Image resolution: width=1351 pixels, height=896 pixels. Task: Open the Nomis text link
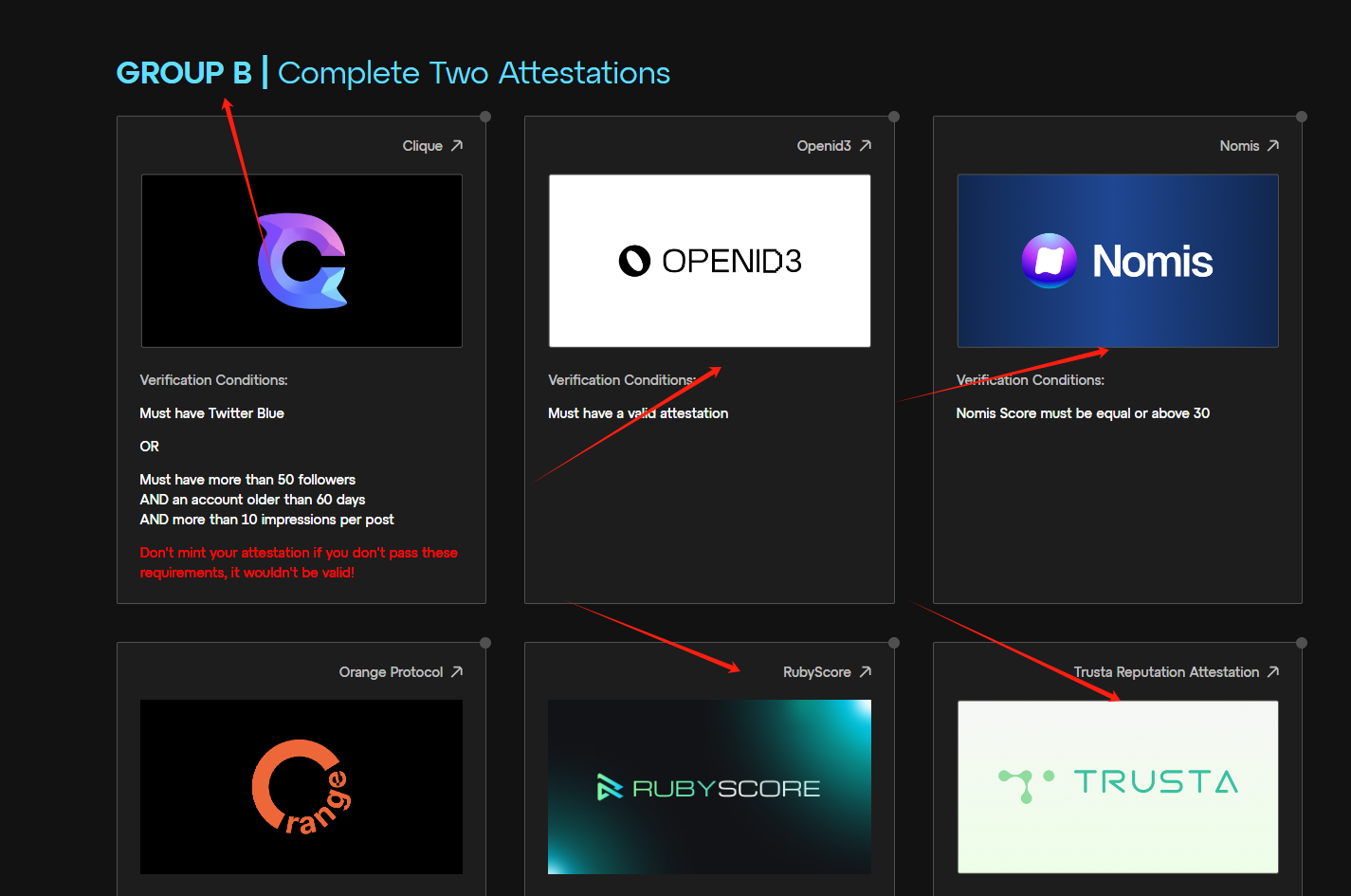pos(1239,146)
